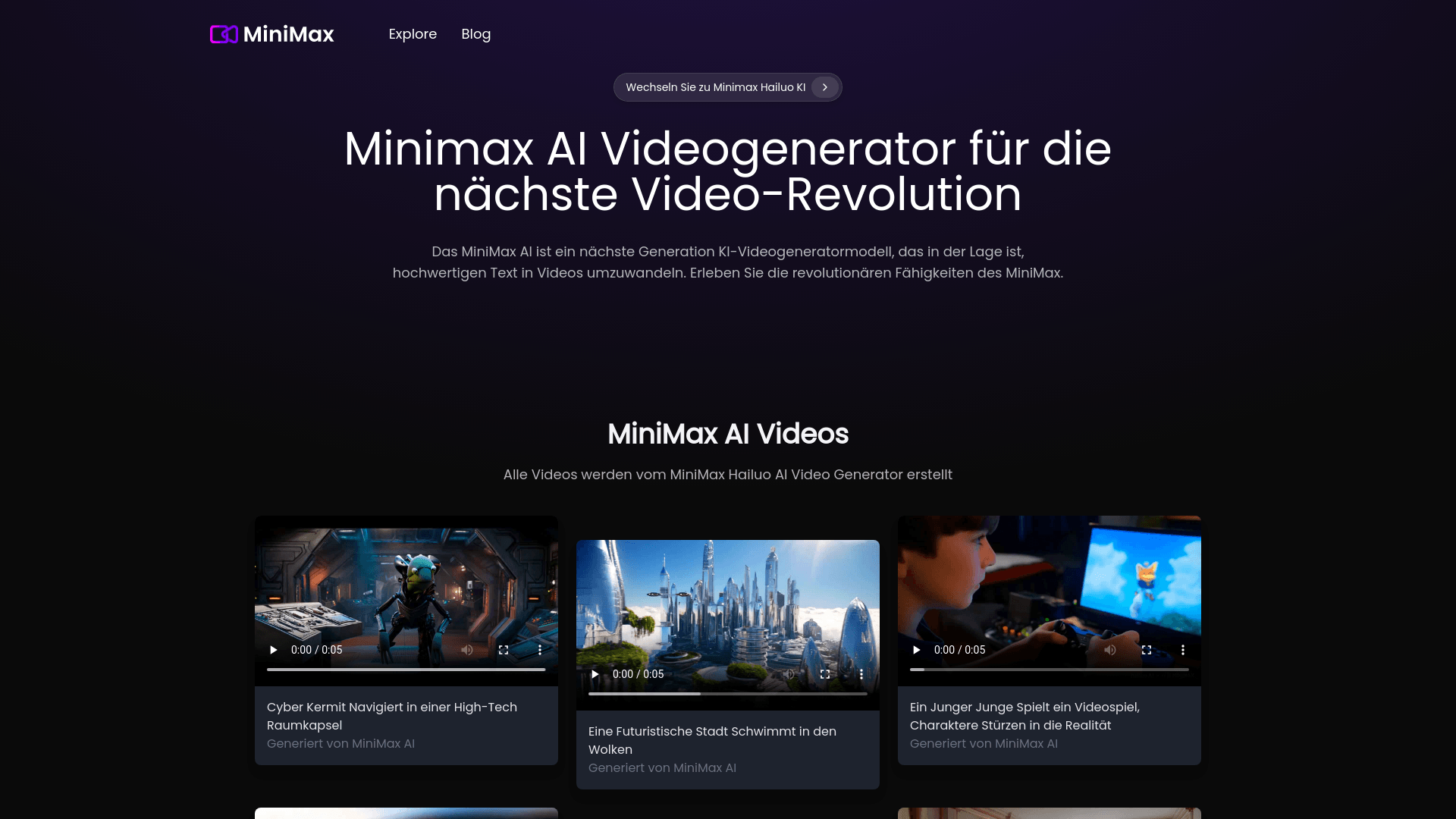1456x819 pixels.
Task: Play the Futuristische Stadt video
Action: click(595, 674)
